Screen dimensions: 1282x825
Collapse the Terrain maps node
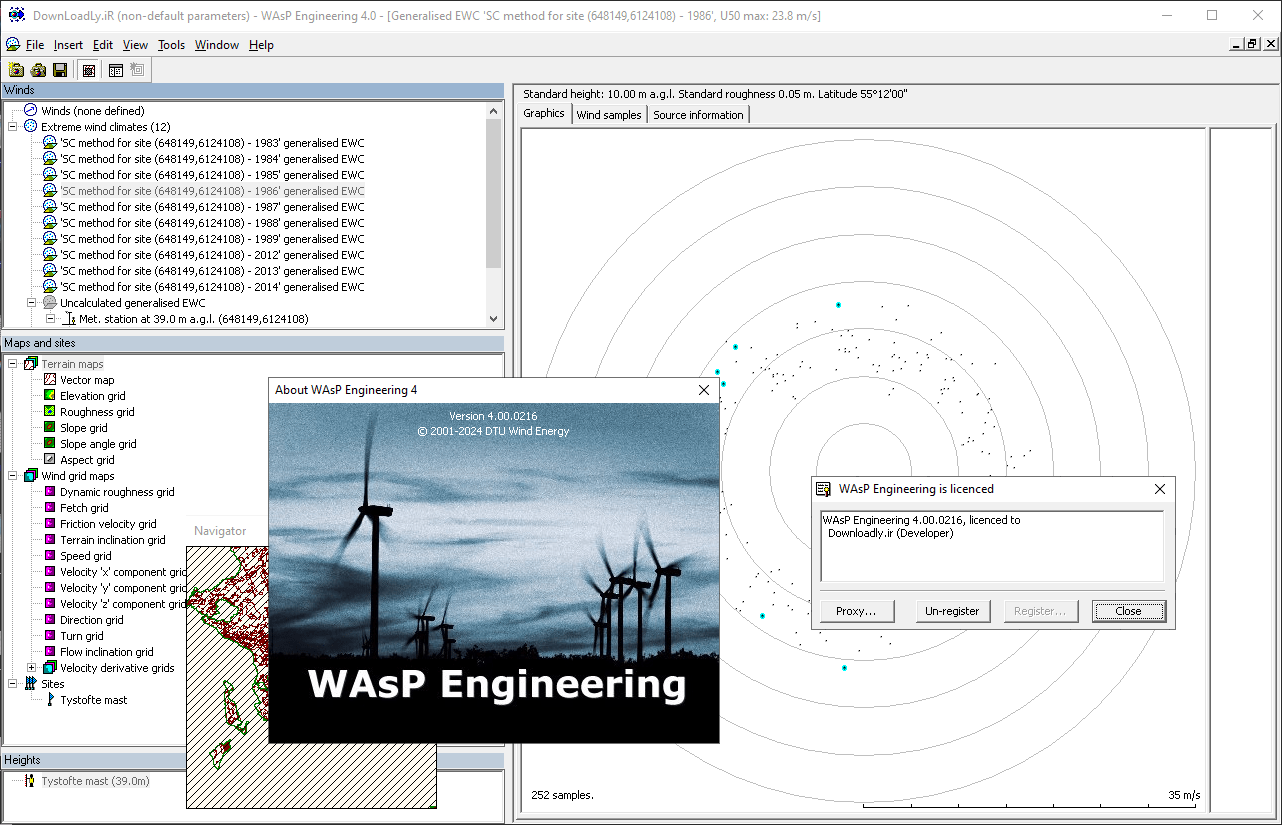coord(13,364)
